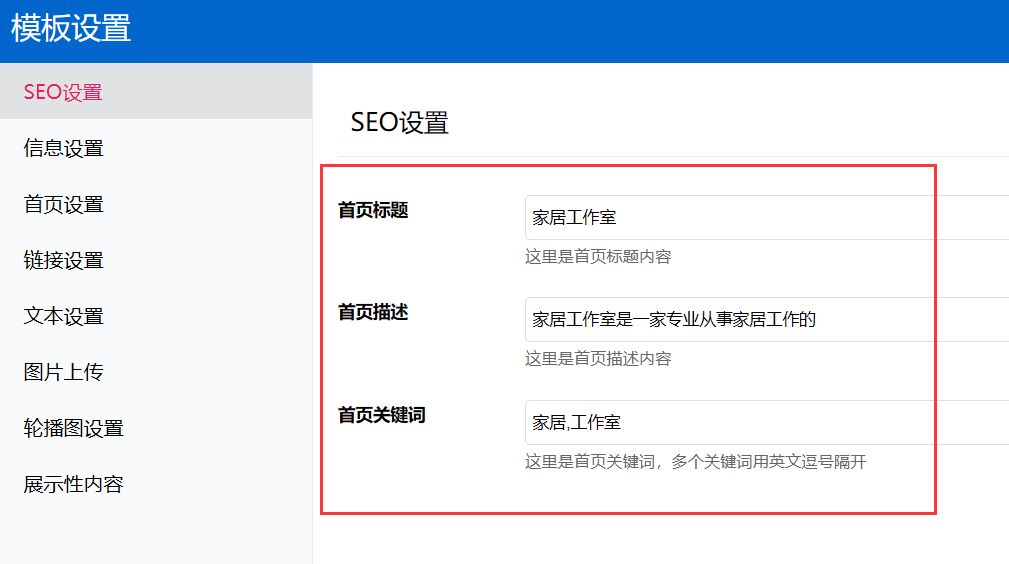
Task: Click the keyword hint about 英文逗号隔开
Action: (695, 462)
